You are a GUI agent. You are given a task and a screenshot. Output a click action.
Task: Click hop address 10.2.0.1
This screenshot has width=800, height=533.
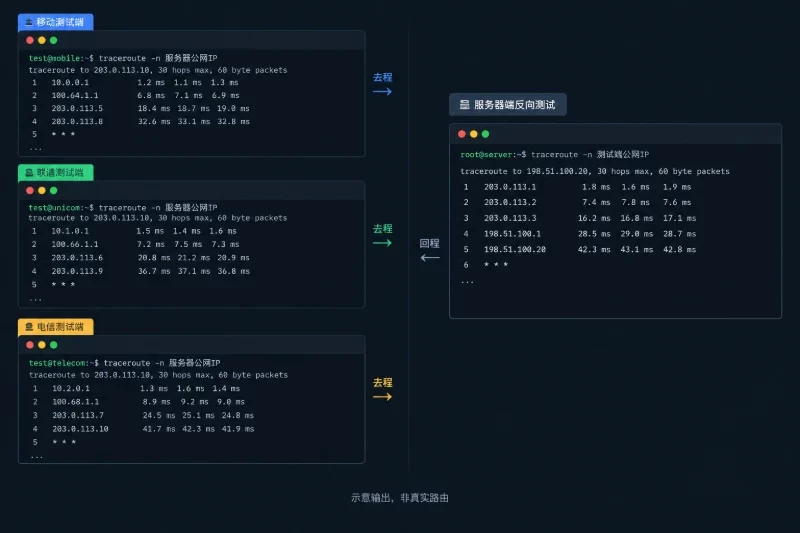(71, 388)
